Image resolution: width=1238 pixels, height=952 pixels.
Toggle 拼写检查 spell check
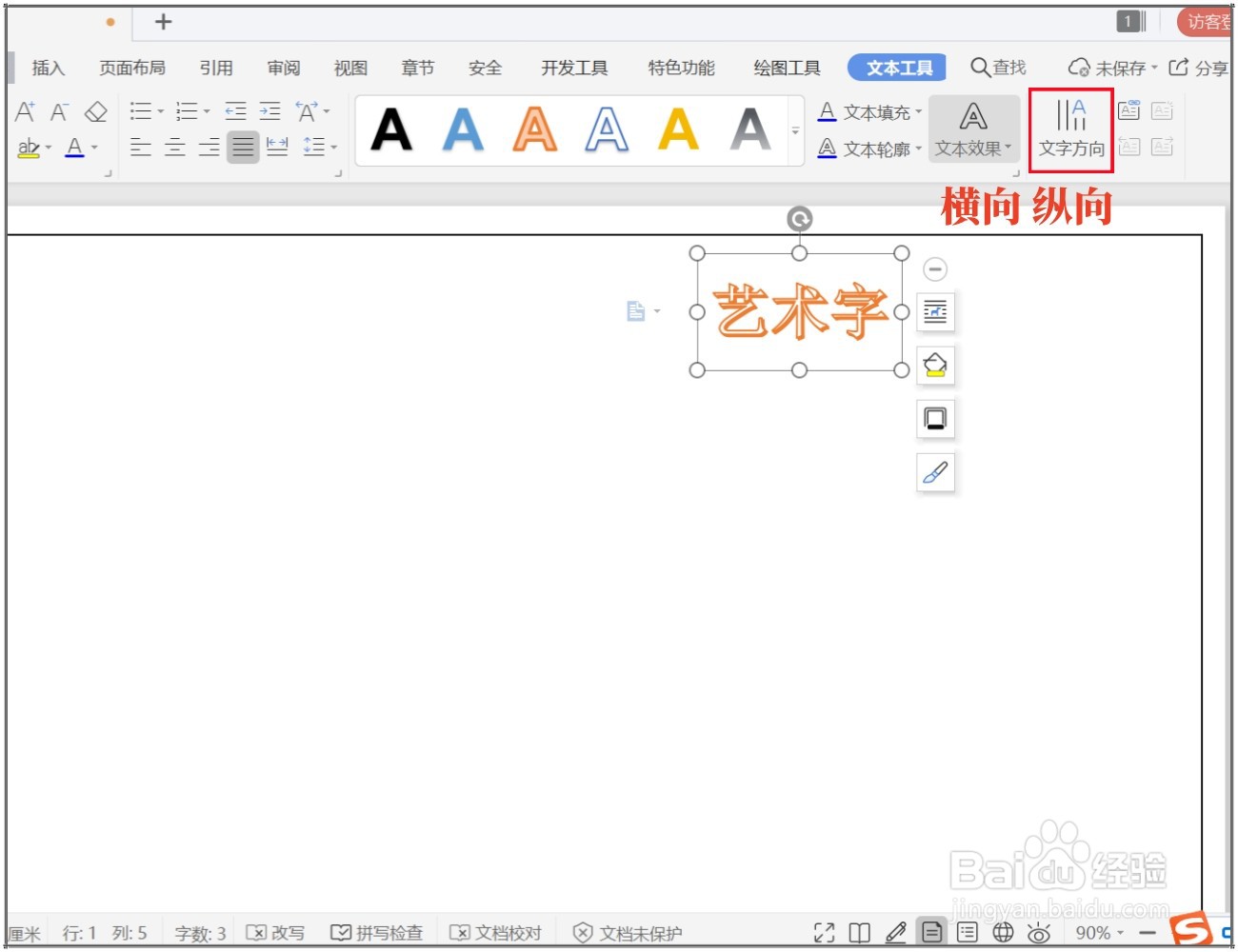point(377,933)
